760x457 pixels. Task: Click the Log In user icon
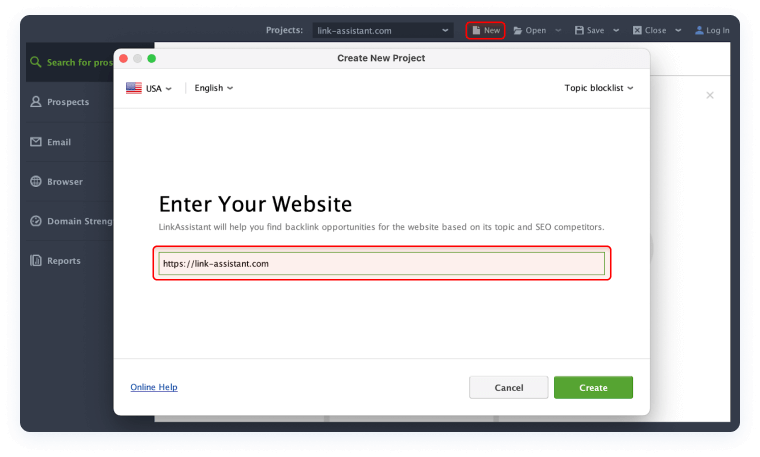tap(698, 31)
